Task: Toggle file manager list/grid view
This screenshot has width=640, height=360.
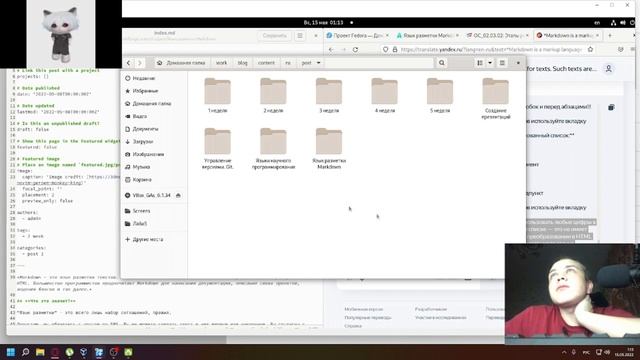Action: click(x=480, y=63)
